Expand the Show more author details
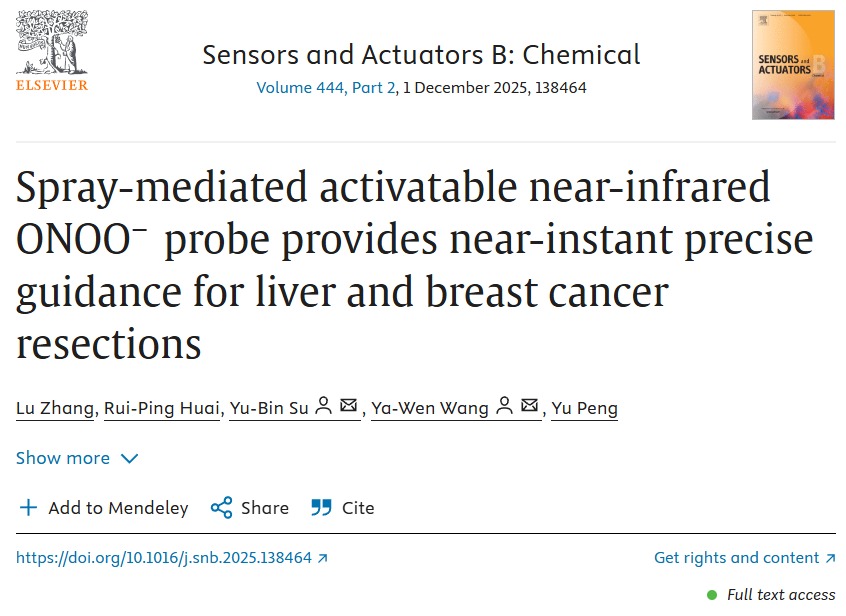Image resolution: width=846 pixels, height=616 pixels. tap(63, 458)
